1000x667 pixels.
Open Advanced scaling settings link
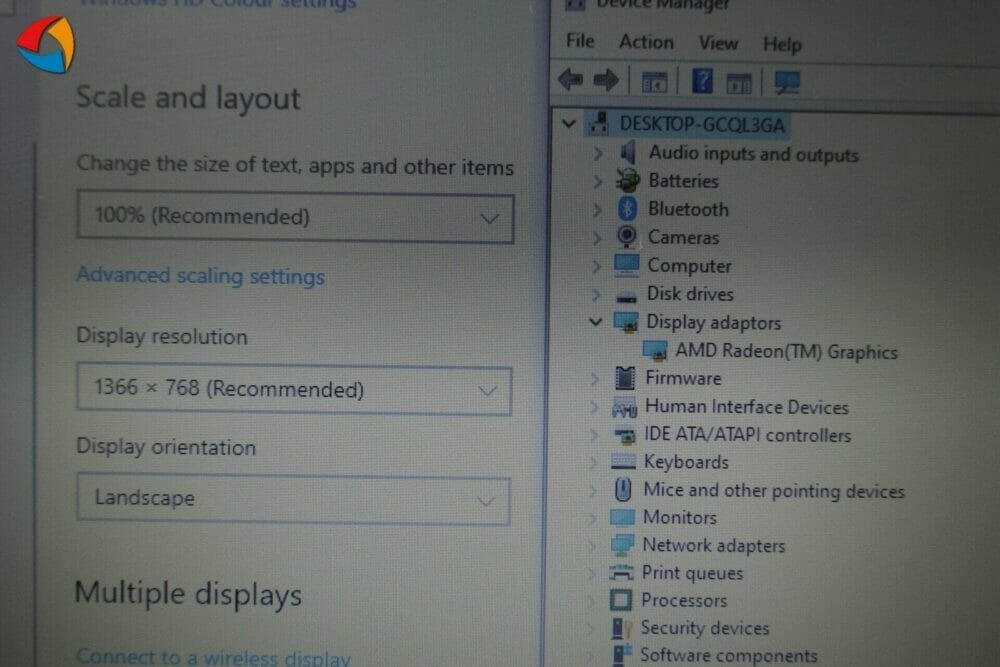point(200,275)
